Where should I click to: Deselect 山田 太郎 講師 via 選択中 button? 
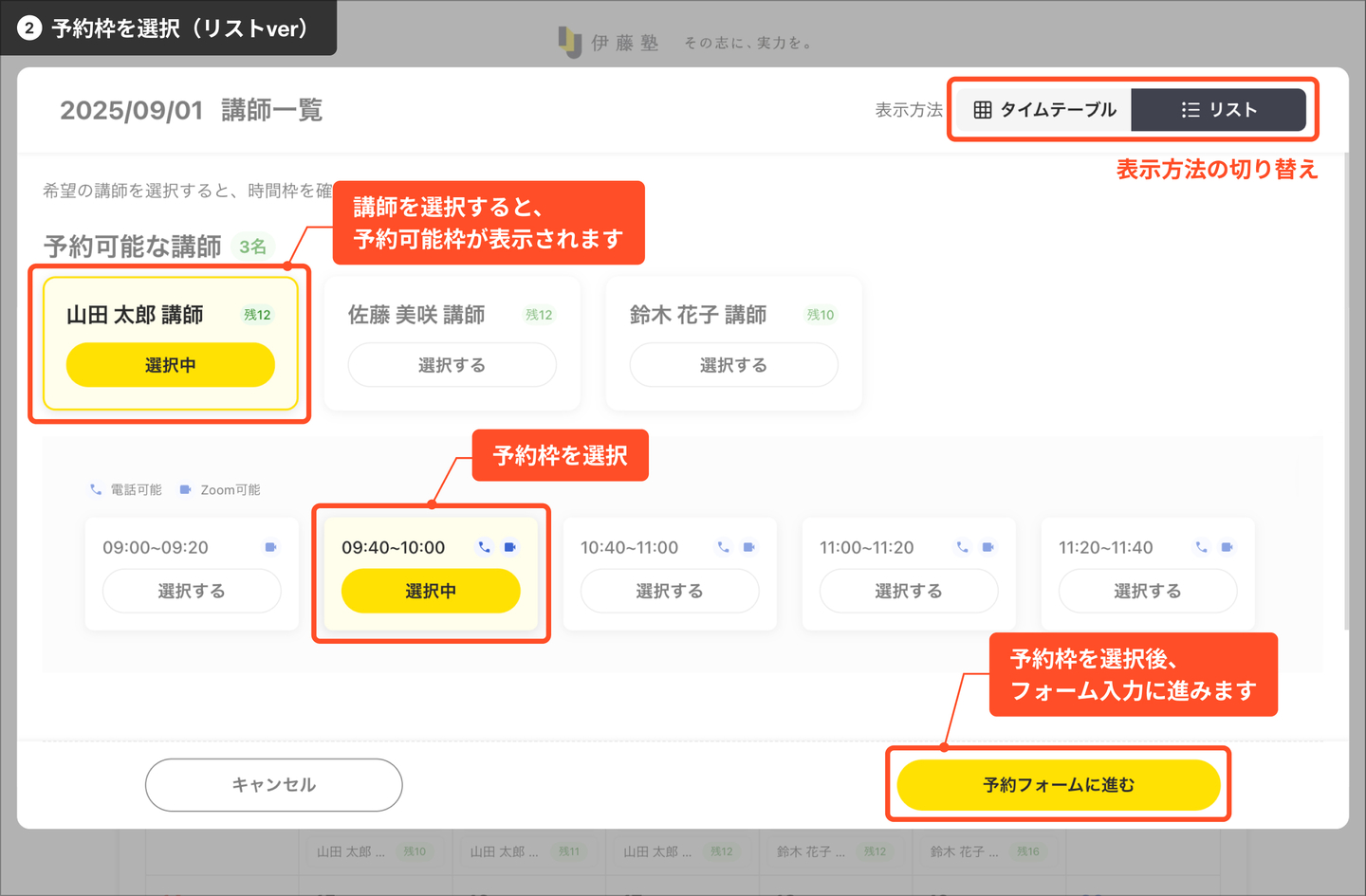pos(171,365)
